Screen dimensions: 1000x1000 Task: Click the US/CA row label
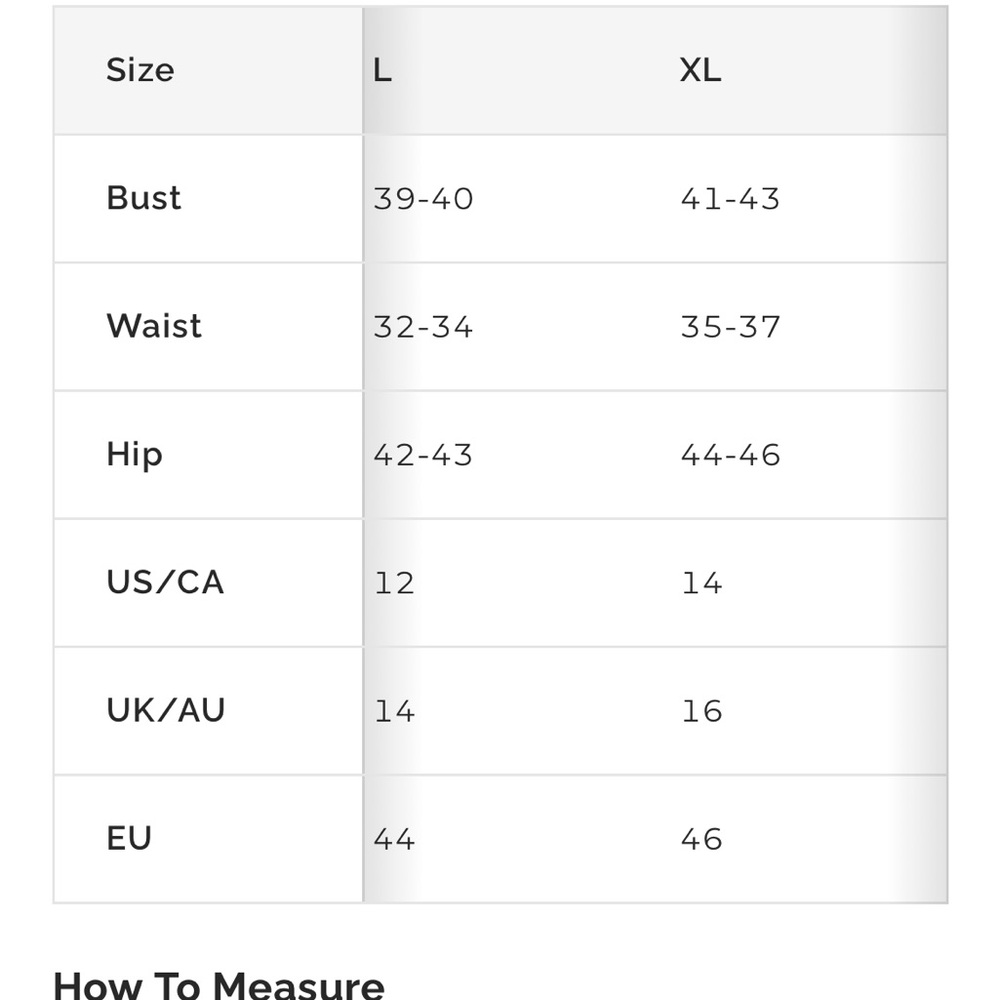point(165,582)
